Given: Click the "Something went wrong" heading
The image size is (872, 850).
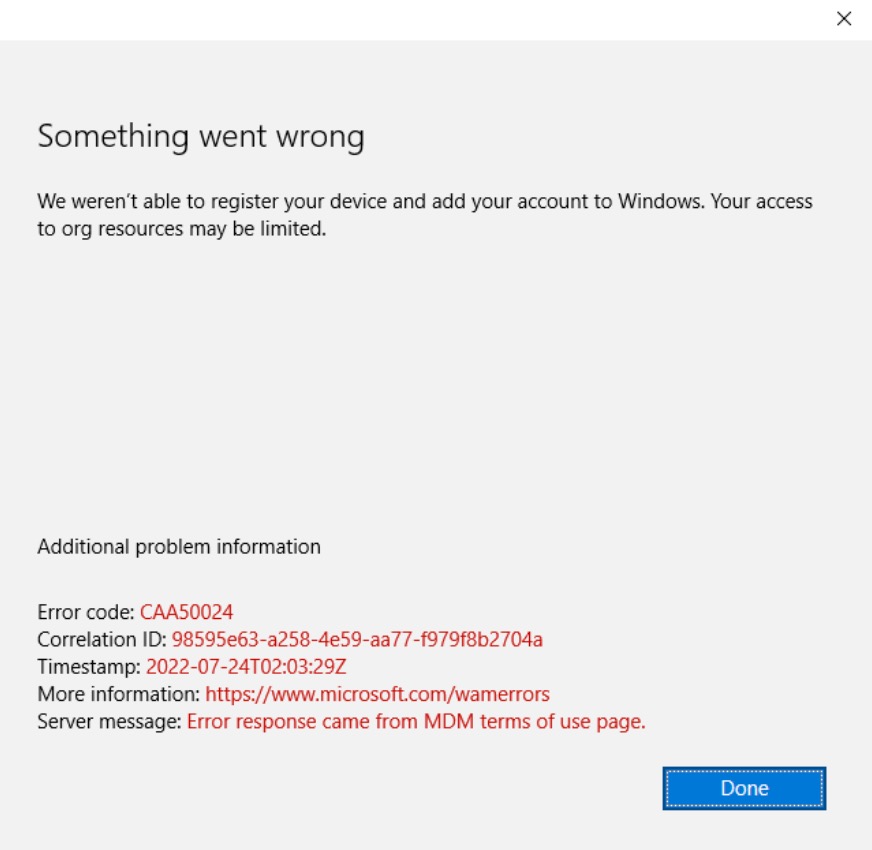Looking at the screenshot, I should tap(201, 136).
